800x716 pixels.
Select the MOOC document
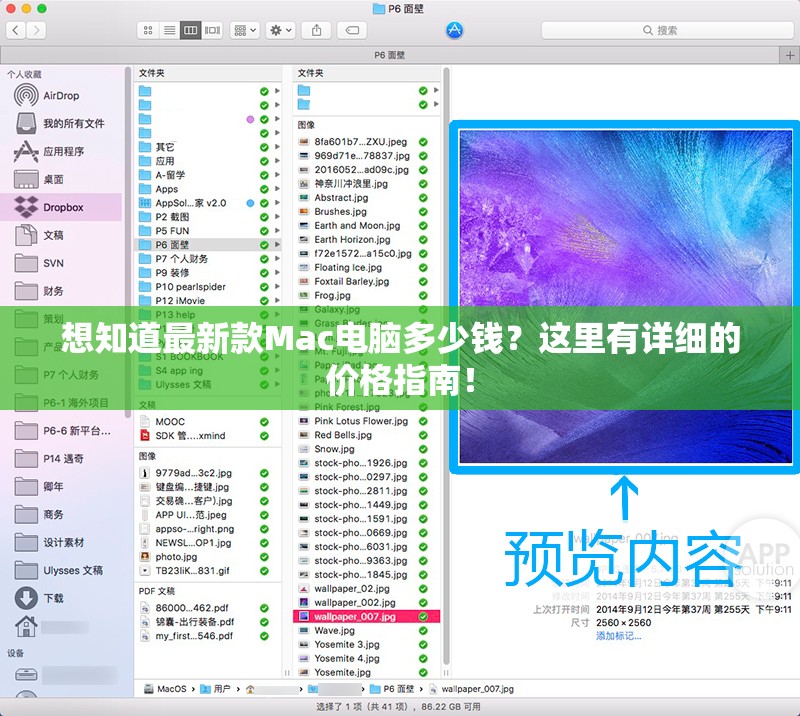(208, 422)
